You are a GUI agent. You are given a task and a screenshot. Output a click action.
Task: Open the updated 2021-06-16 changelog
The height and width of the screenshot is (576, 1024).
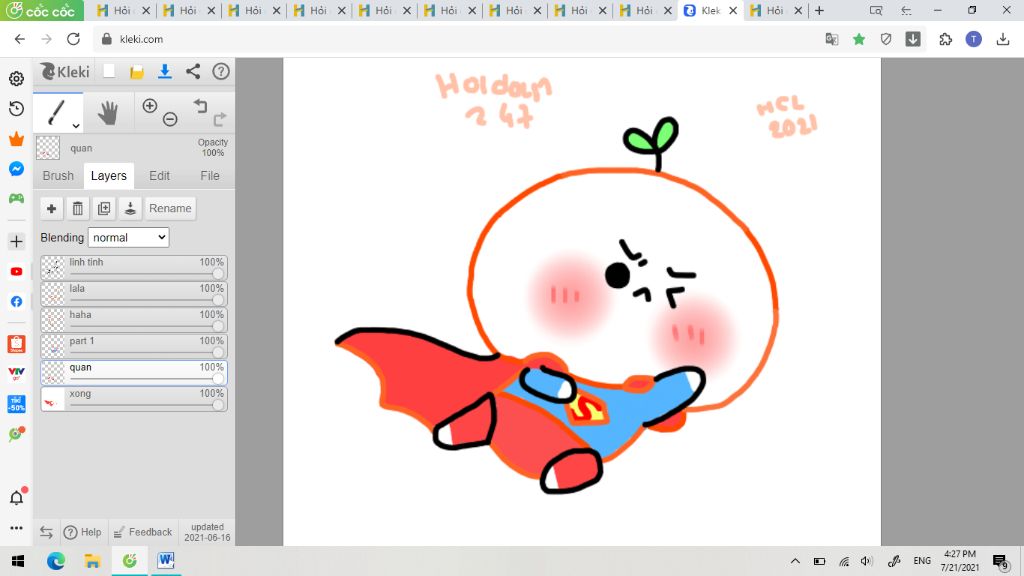[207, 532]
